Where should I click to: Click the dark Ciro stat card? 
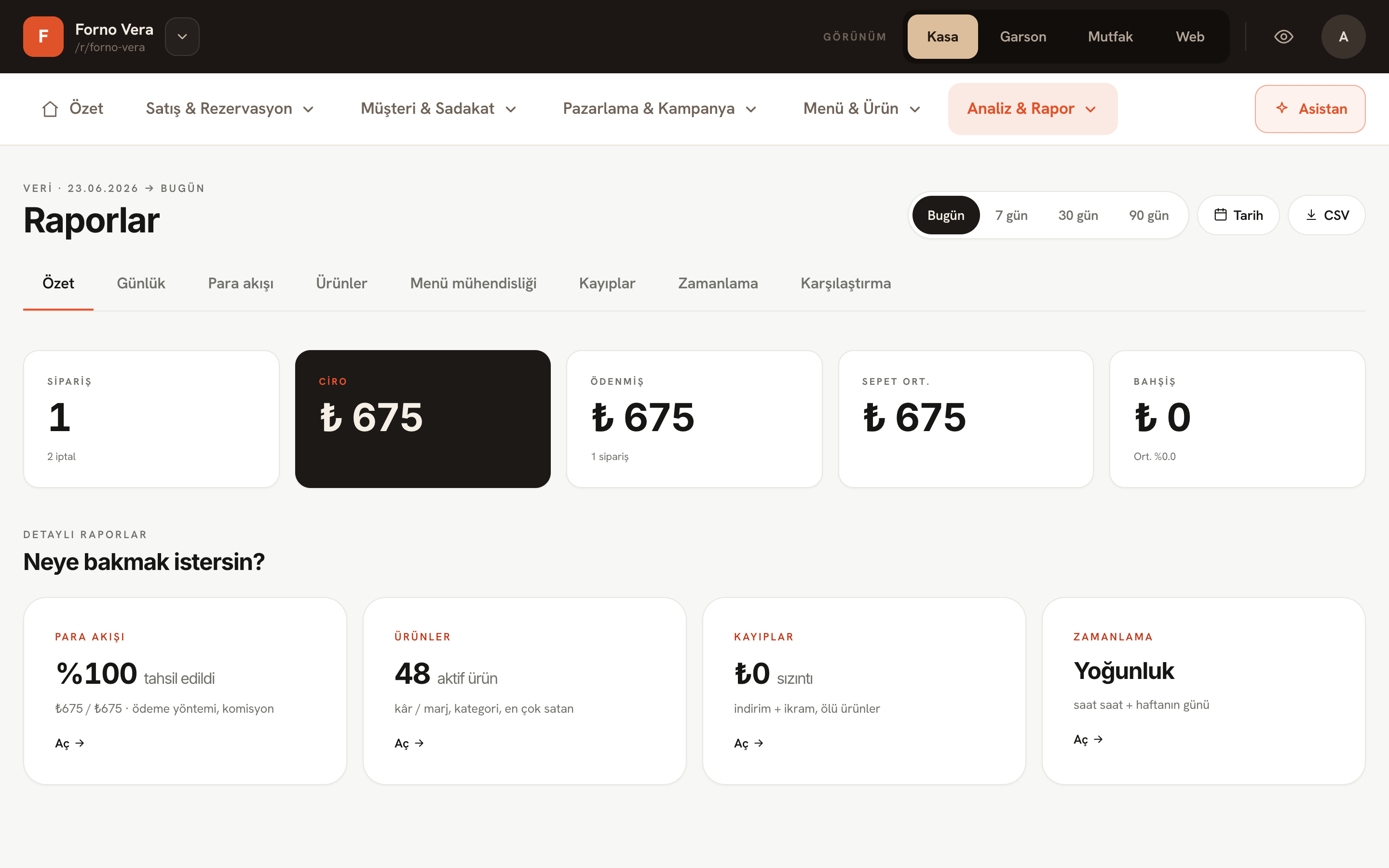pyautogui.click(x=423, y=419)
